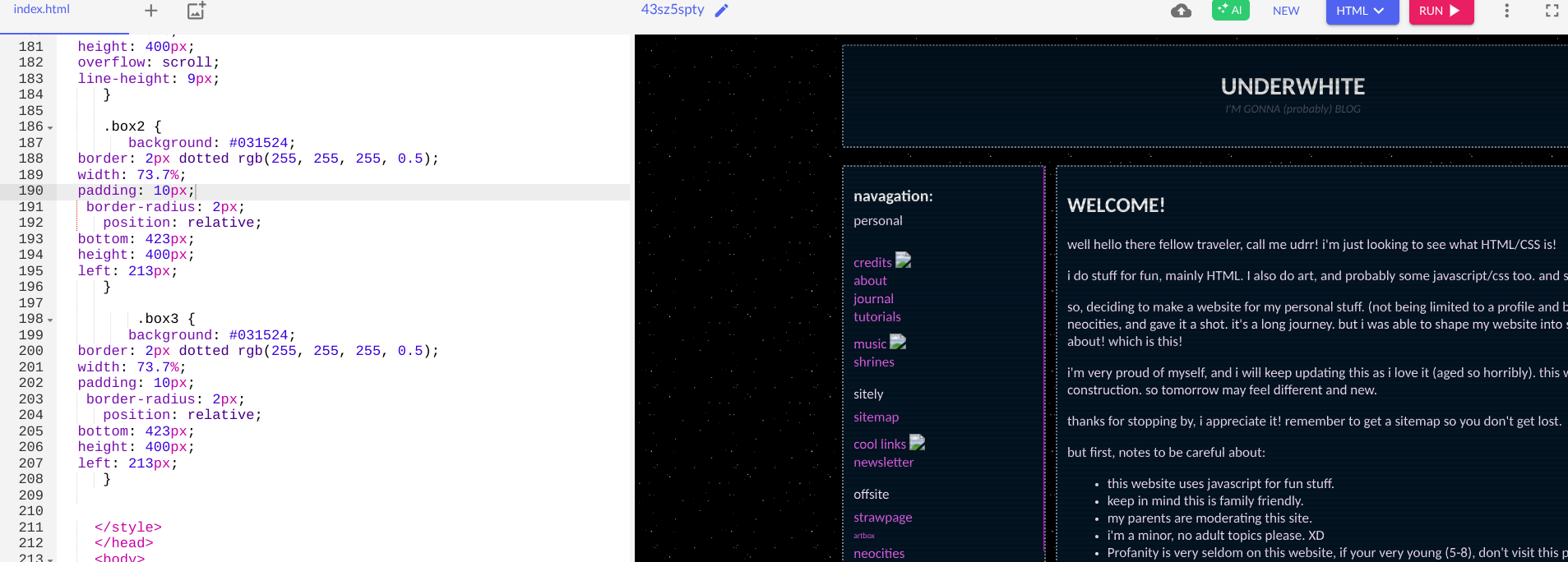Viewport: 1568px width, 562px height.
Task: Click I'M GONNA (probably) BLOG subtitle
Action: click(1293, 109)
